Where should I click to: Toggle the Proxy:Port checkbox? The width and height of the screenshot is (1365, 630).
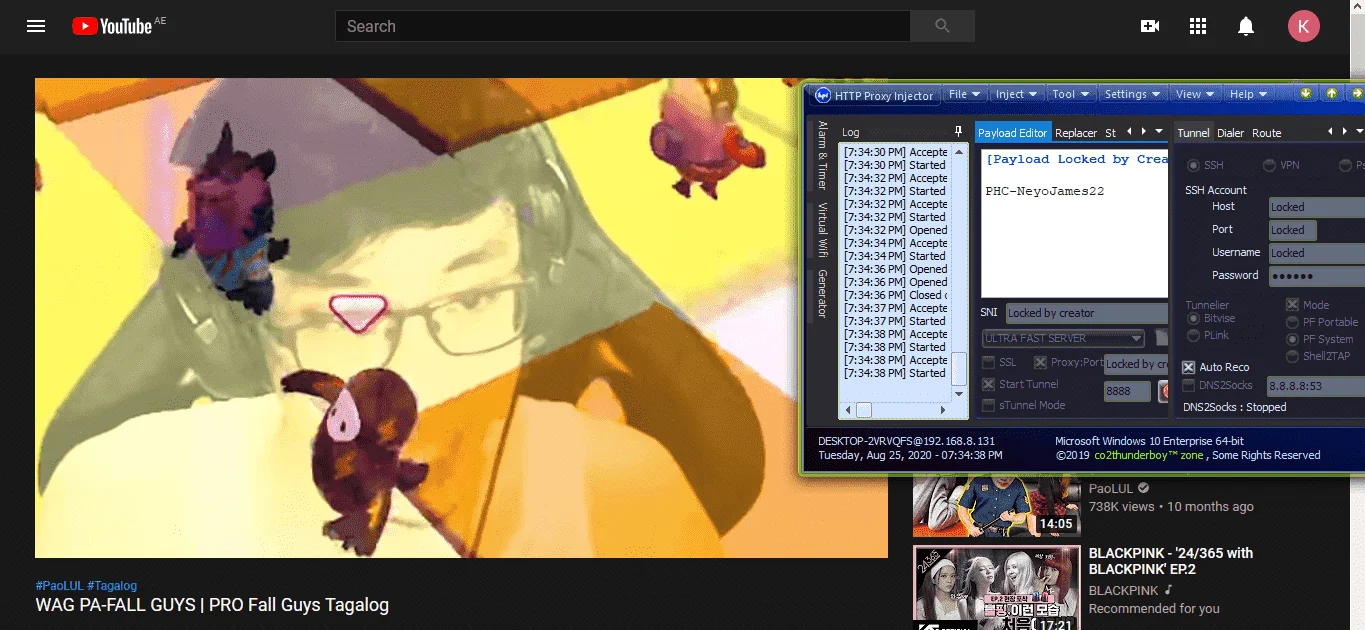1040,362
